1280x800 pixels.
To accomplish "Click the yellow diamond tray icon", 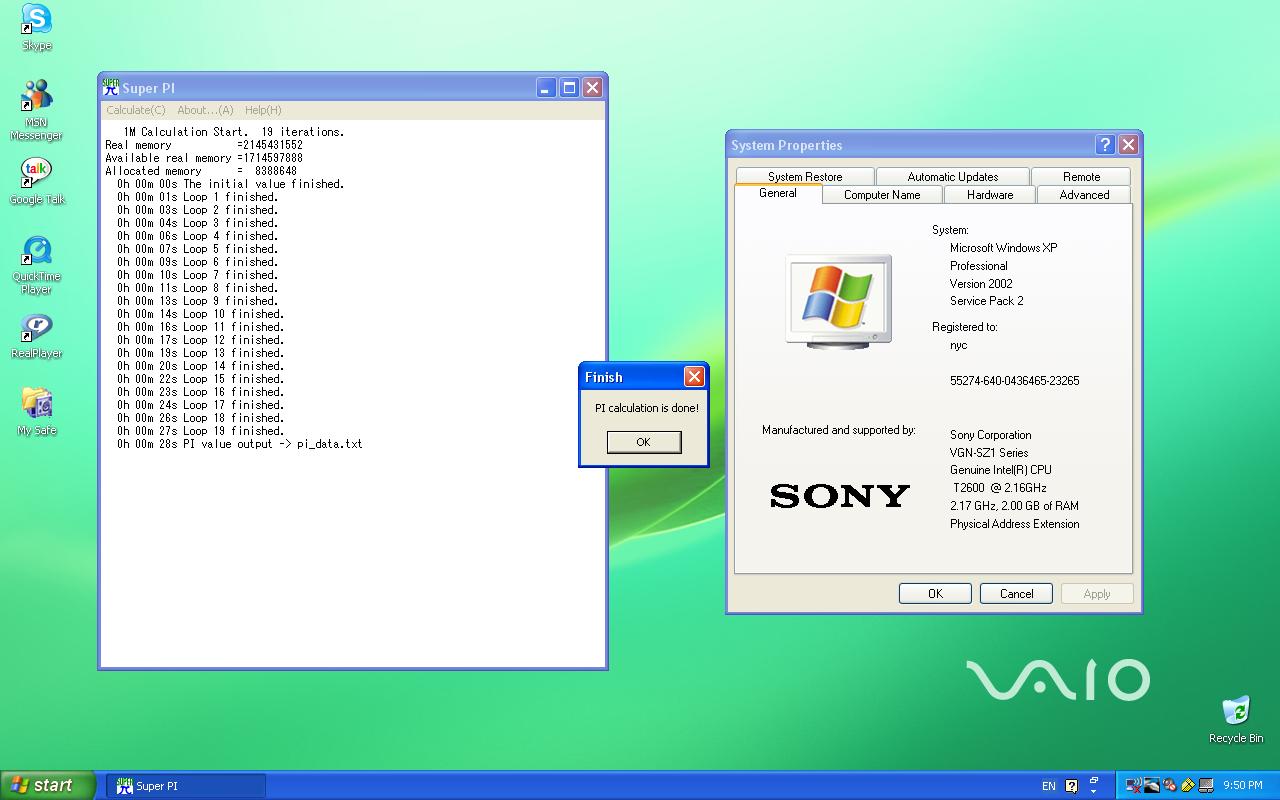I will (1188, 785).
